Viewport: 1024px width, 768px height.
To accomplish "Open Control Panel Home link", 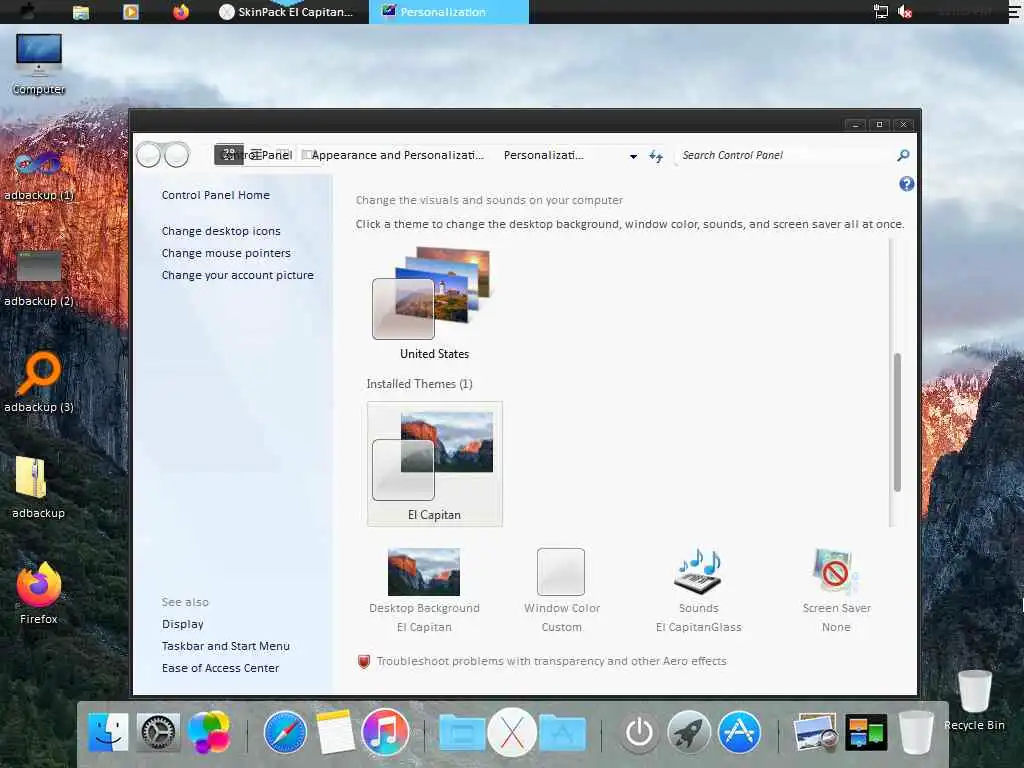I will [216, 195].
